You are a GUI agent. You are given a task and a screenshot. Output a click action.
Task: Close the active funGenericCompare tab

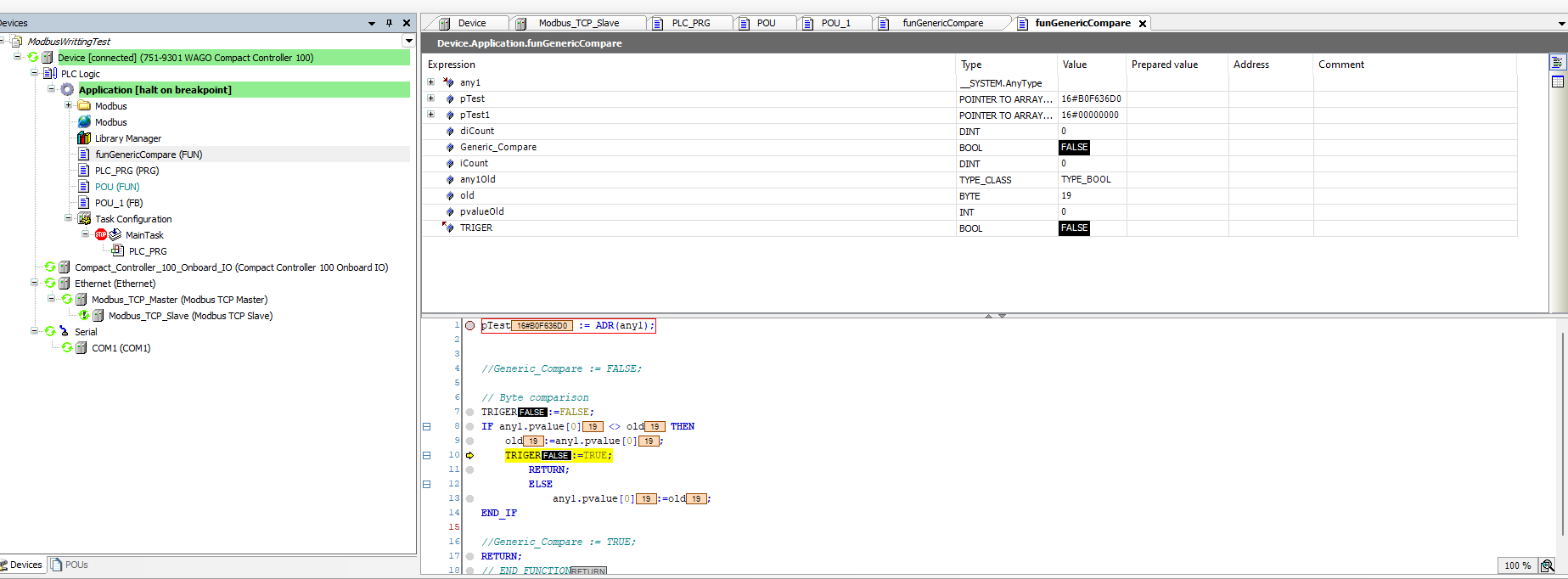[1143, 24]
